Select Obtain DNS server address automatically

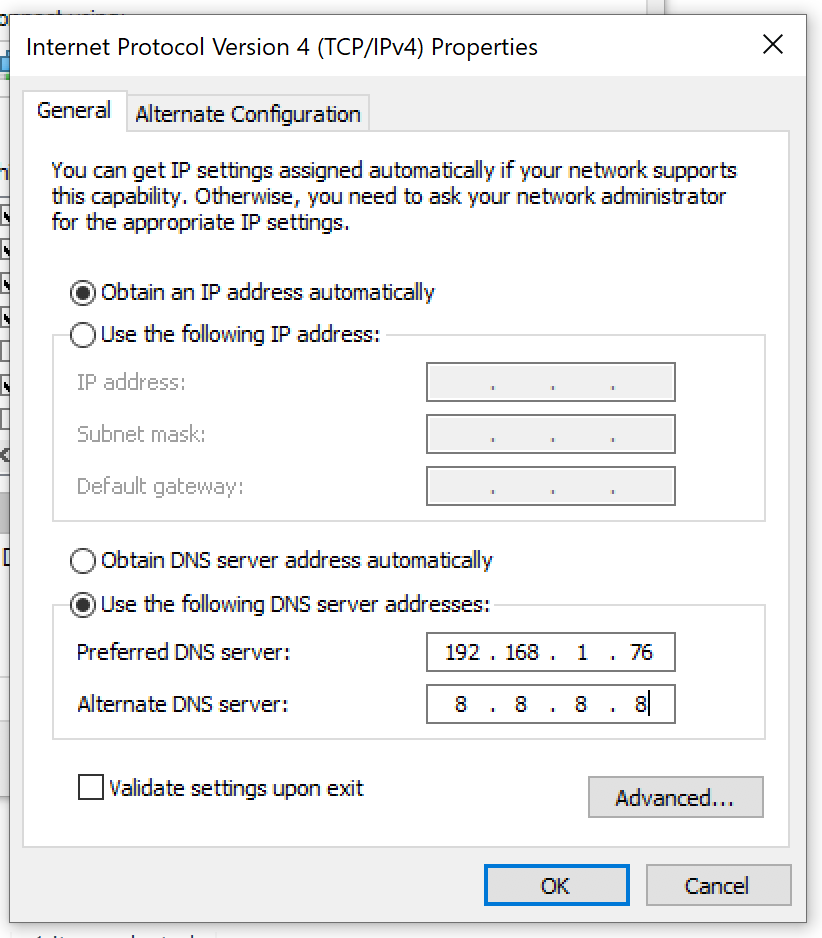tap(84, 561)
